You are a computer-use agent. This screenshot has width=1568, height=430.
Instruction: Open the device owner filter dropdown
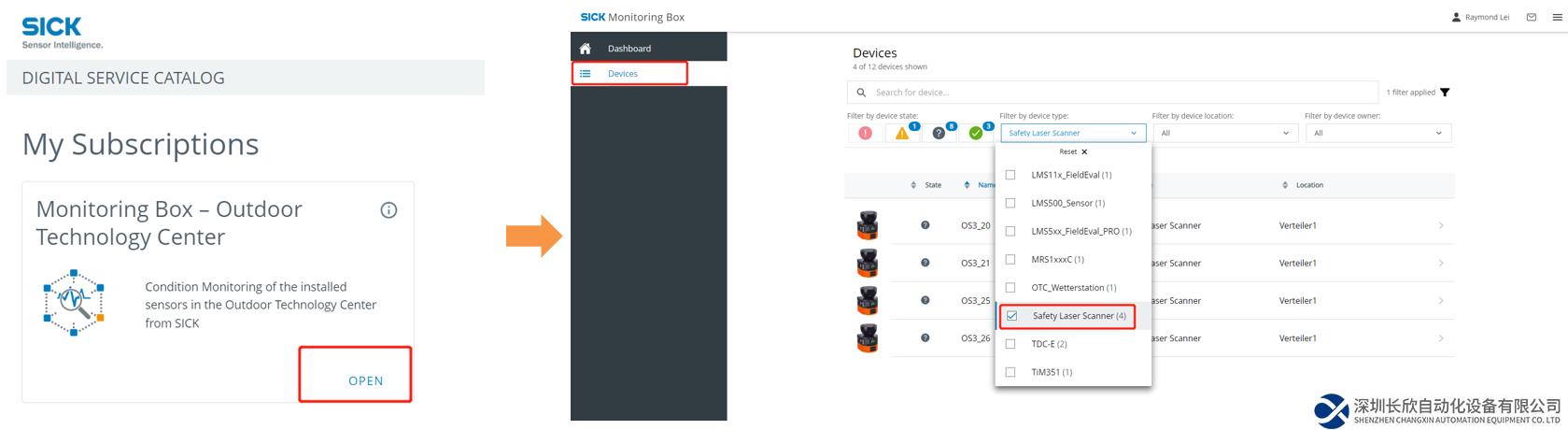[x=1377, y=133]
